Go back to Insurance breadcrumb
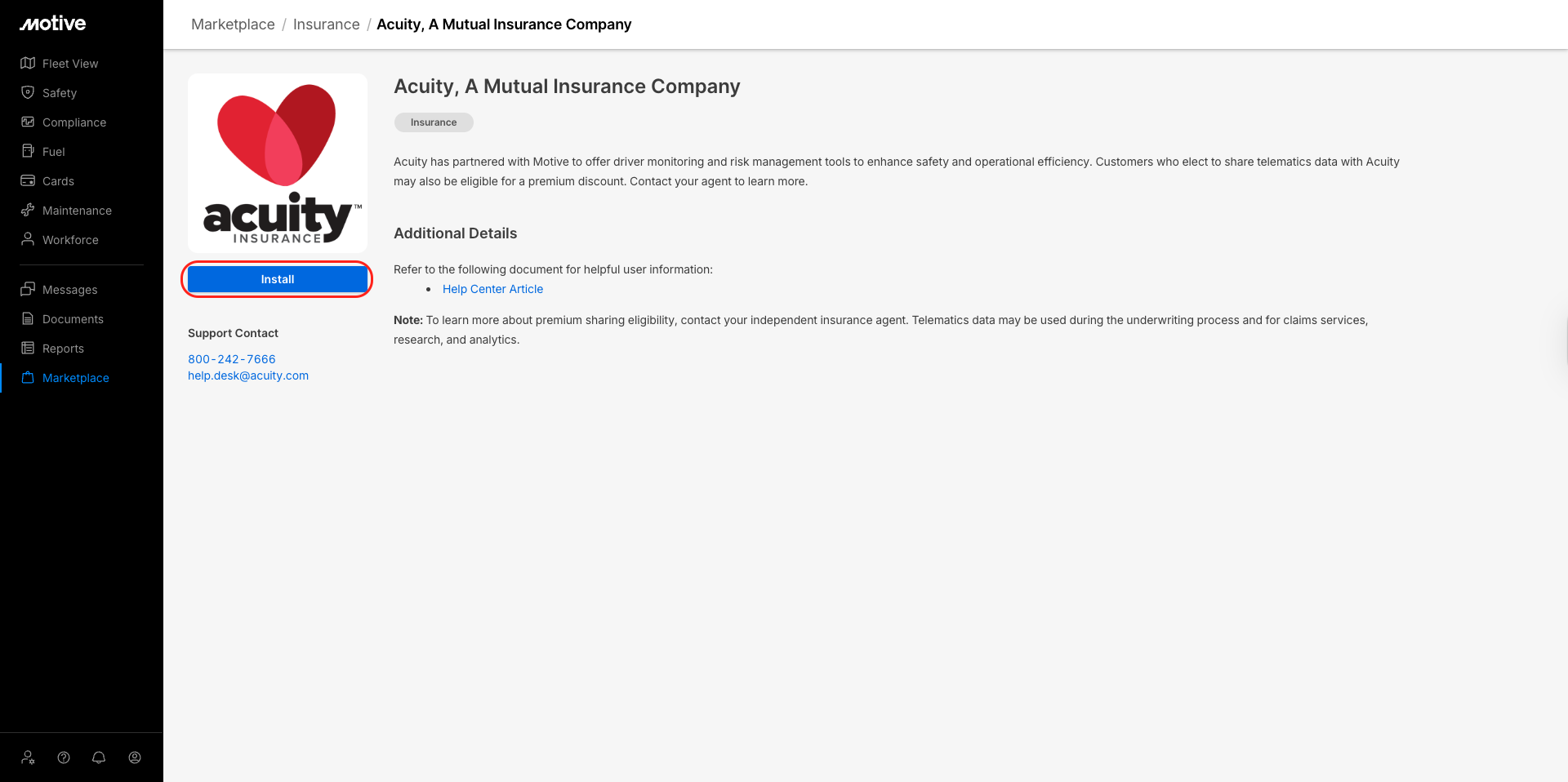Image resolution: width=1568 pixels, height=782 pixels. click(326, 24)
